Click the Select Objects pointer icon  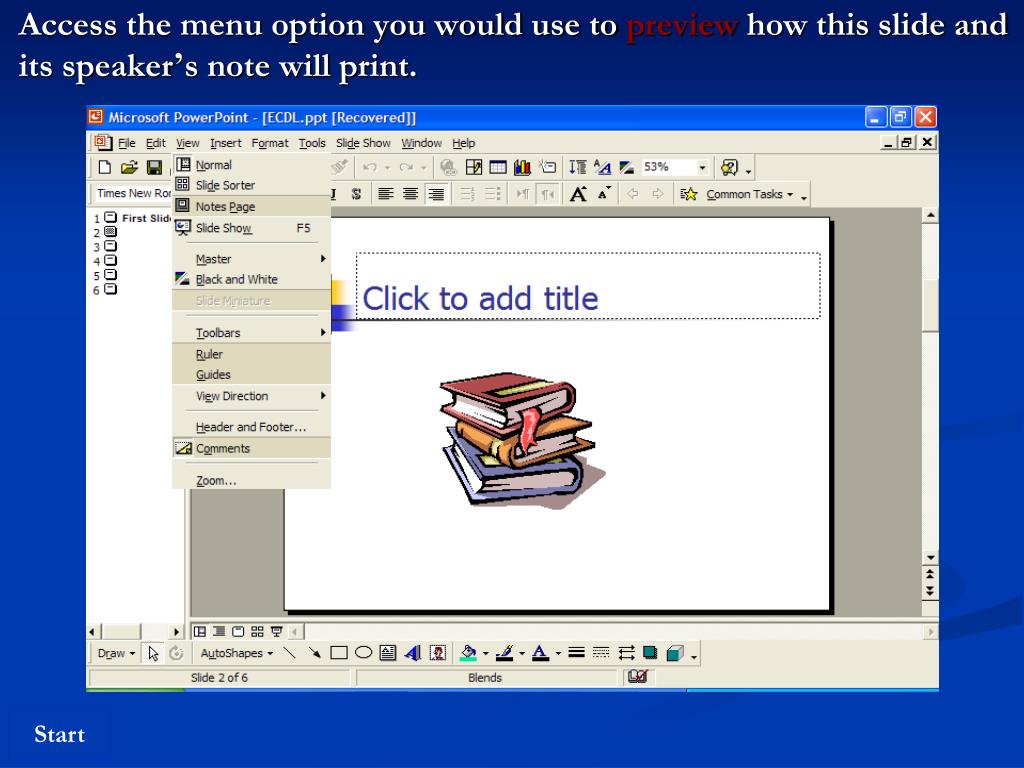tap(153, 653)
